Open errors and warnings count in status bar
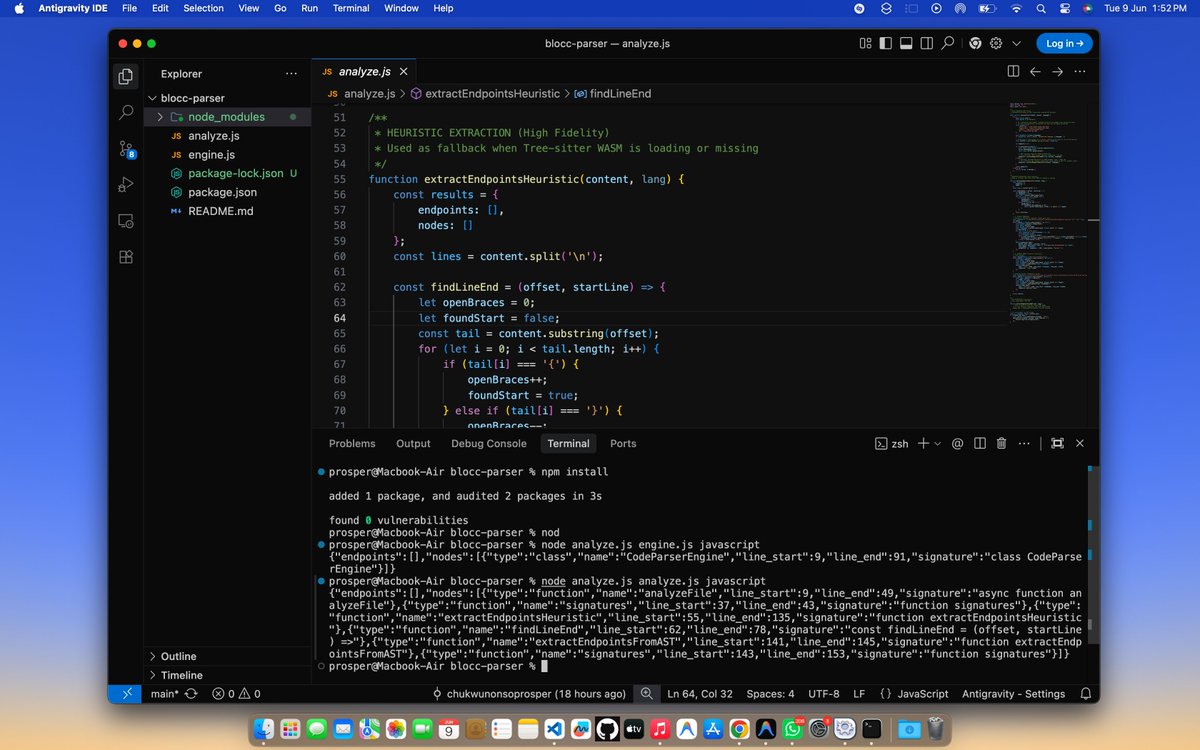The width and height of the screenshot is (1200, 750). (236, 694)
